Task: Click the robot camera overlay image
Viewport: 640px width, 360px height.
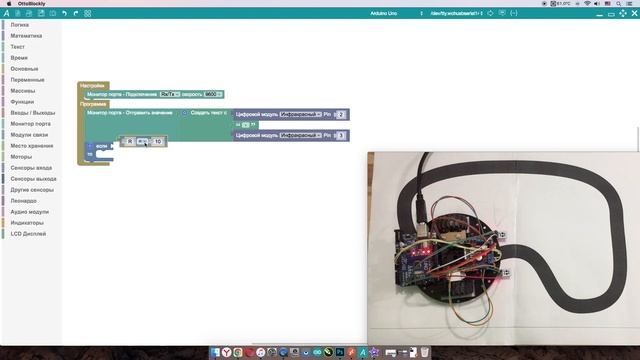Action: 503,248
